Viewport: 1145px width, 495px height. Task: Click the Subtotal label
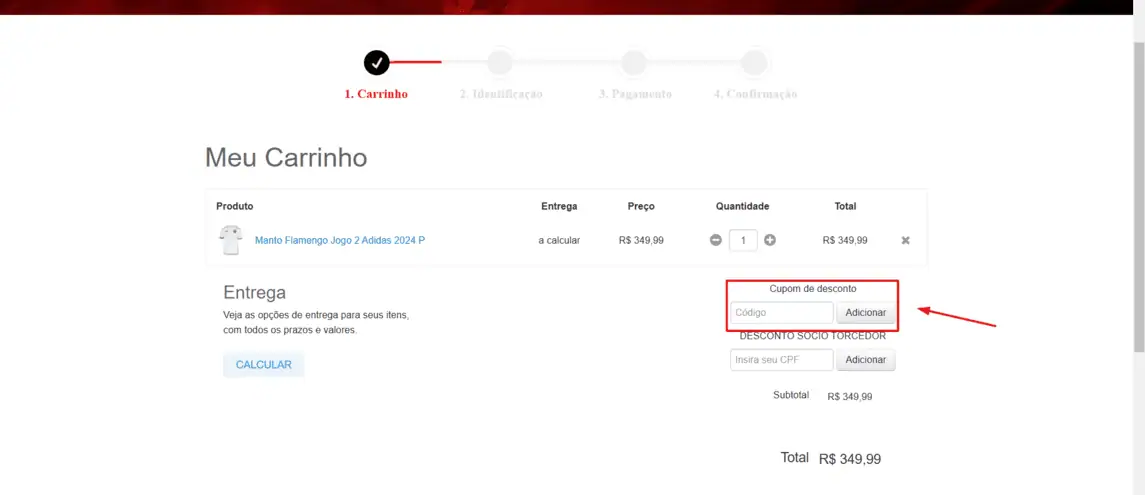791,395
